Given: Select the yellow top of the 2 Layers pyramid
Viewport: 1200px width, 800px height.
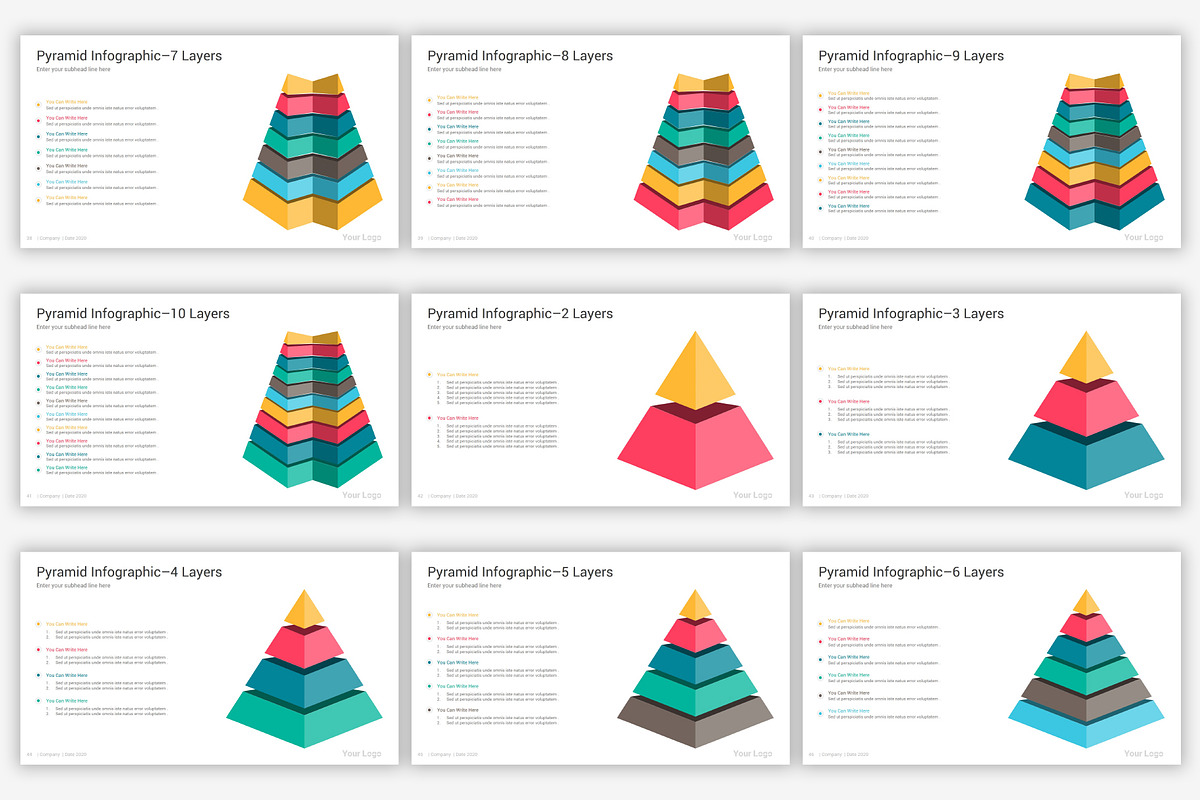Looking at the screenshot, I should pos(696,370).
